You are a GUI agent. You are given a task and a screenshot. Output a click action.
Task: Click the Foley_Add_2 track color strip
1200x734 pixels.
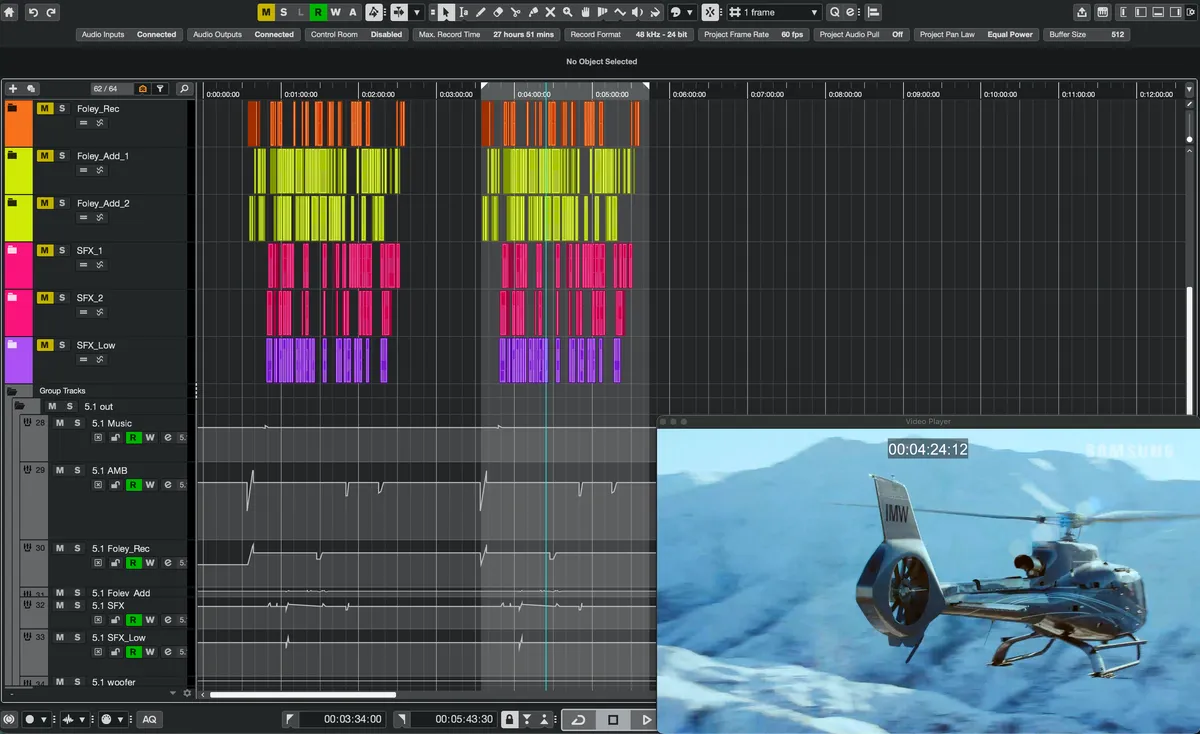pos(19,217)
